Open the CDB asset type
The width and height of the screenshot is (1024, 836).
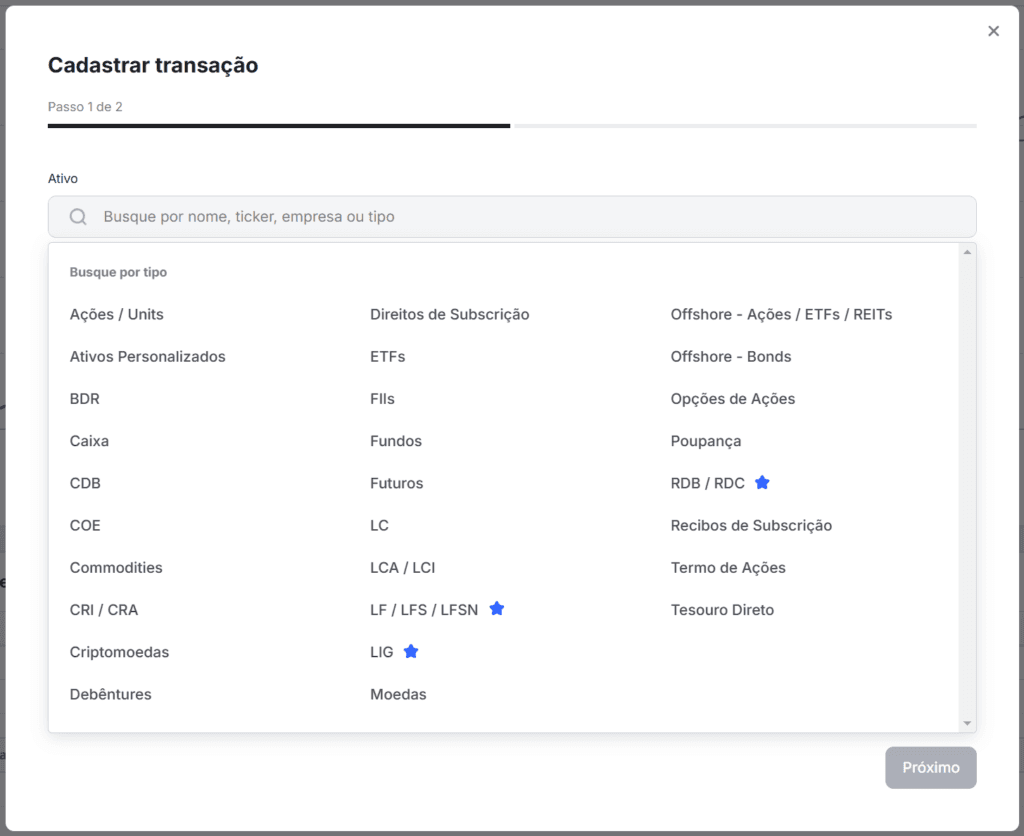(85, 484)
